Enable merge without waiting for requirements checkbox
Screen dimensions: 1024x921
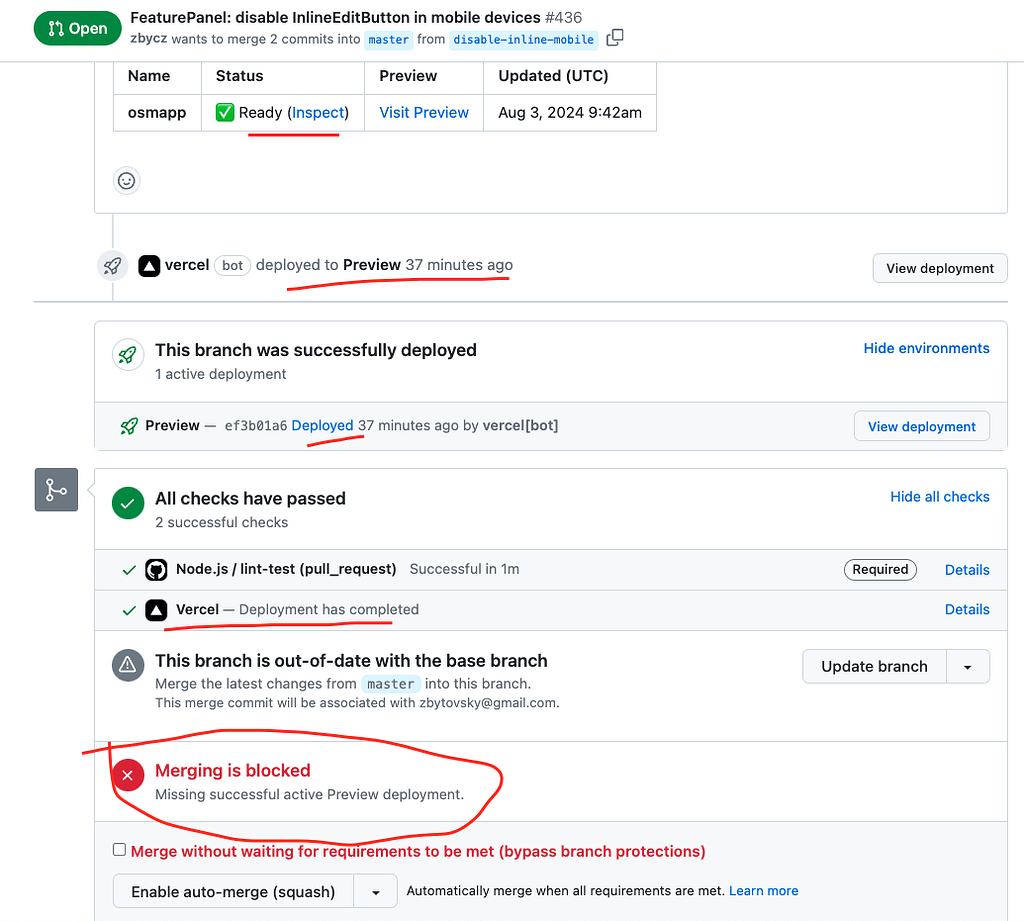pos(119,848)
